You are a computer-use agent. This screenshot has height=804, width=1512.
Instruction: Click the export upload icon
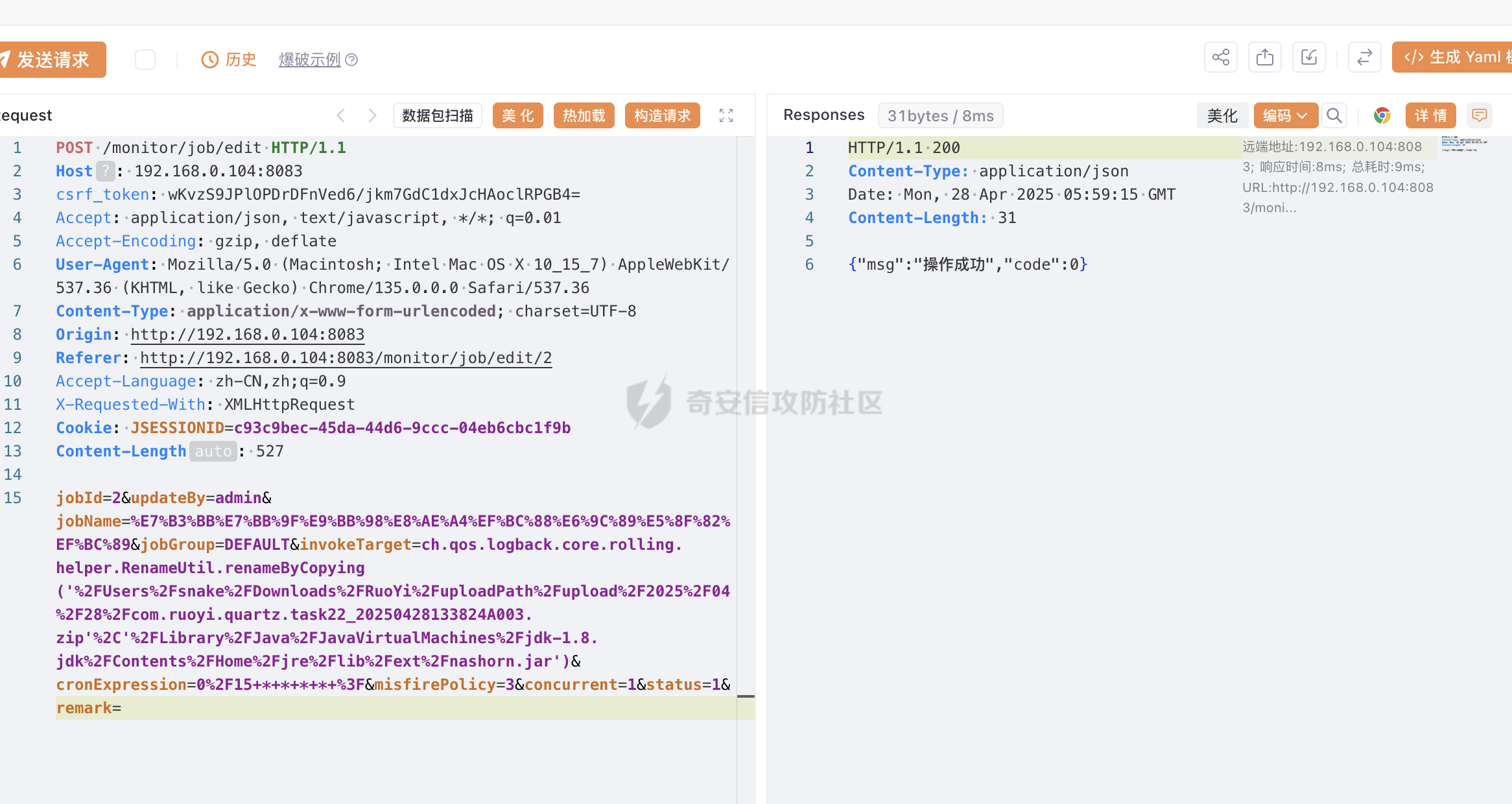(1264, 58)
